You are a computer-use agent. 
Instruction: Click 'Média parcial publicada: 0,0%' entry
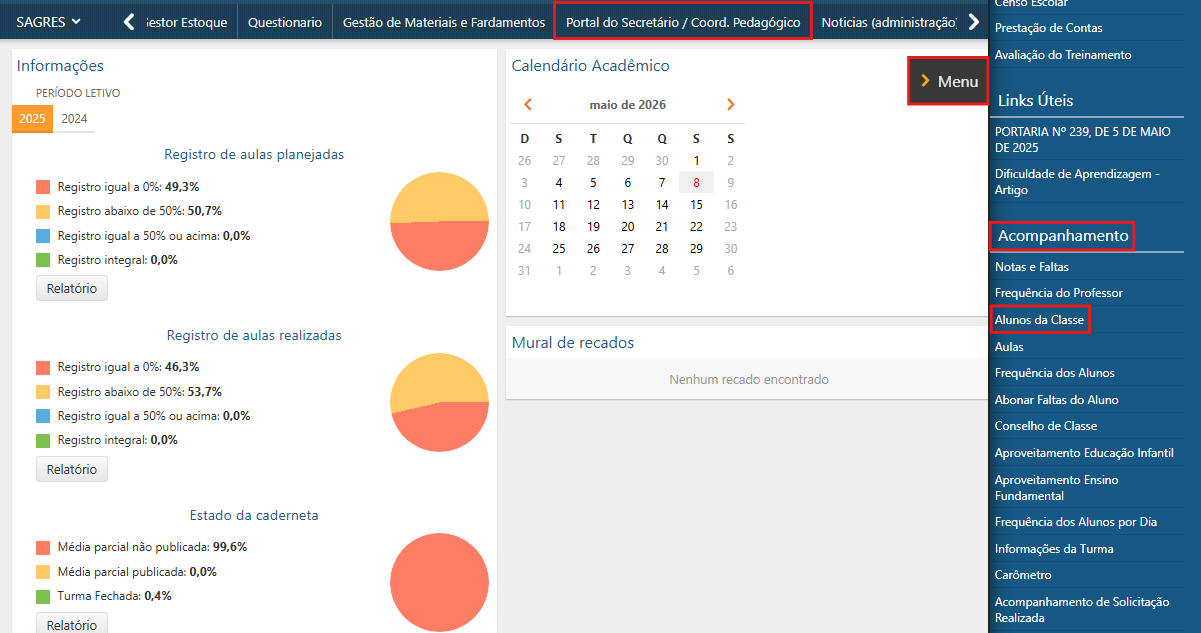[x=137, y=572]
